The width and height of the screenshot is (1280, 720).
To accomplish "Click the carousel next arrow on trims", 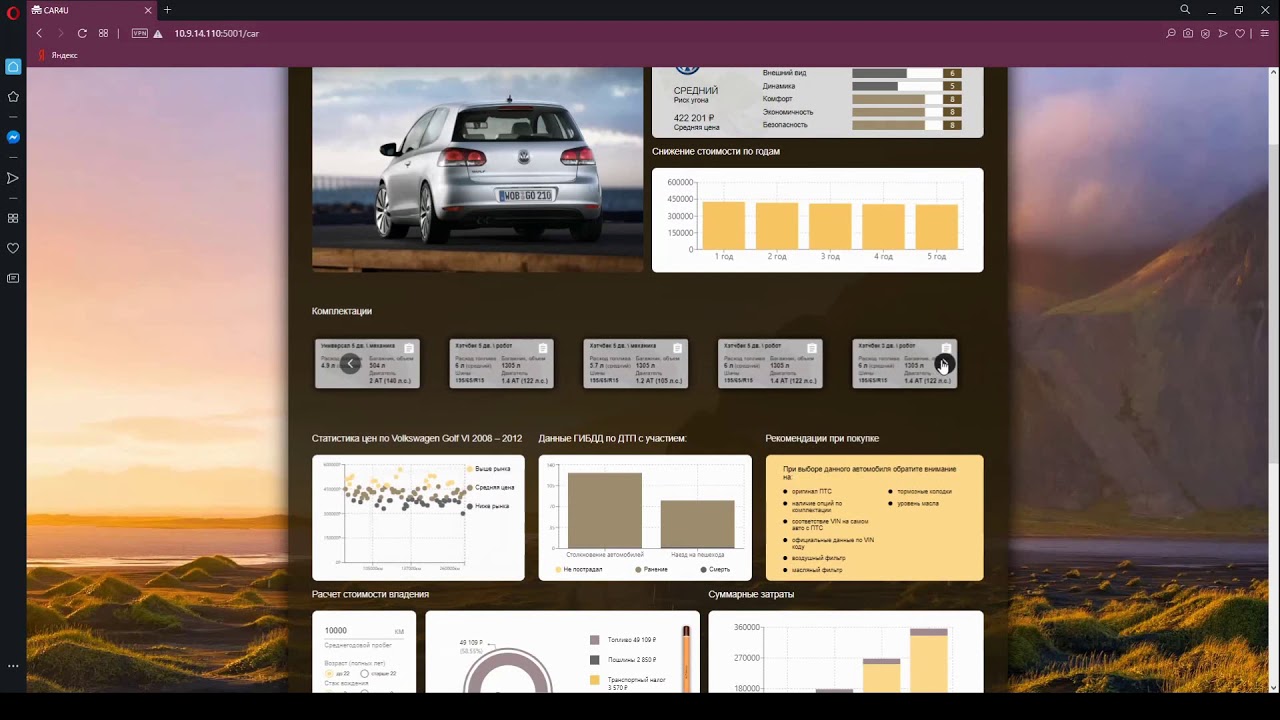I will point(944,365).
